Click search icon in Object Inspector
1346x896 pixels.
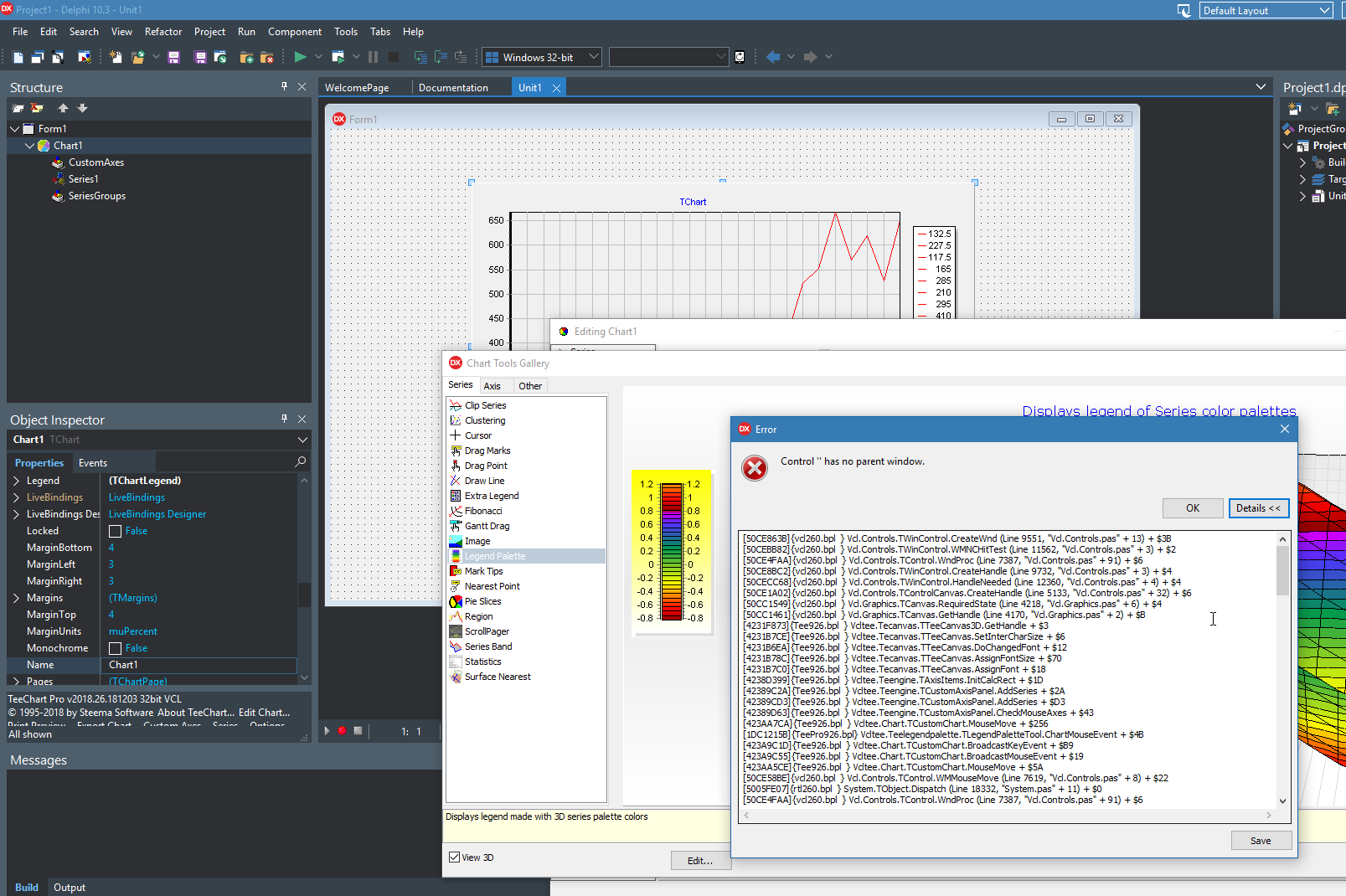[x=301, y=461]
